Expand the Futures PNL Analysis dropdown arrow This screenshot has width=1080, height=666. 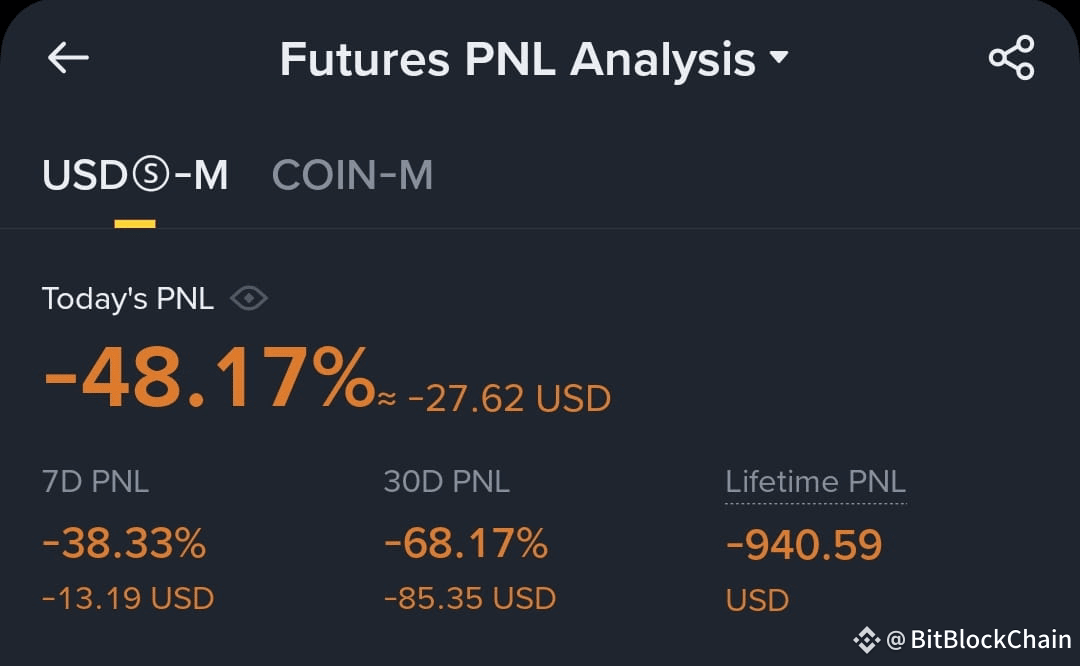tap(779, 56)
